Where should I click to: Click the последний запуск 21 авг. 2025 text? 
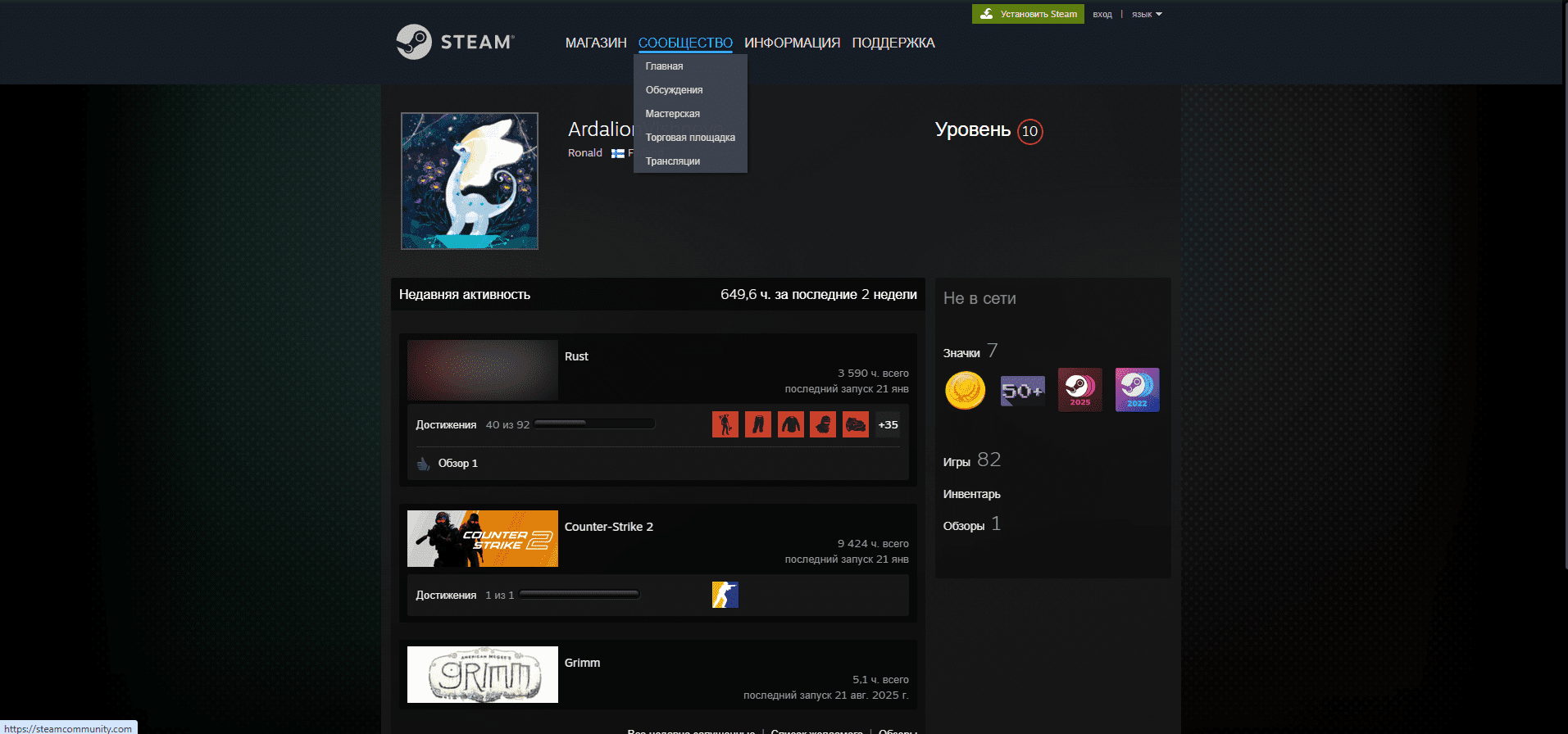point(826,695)
